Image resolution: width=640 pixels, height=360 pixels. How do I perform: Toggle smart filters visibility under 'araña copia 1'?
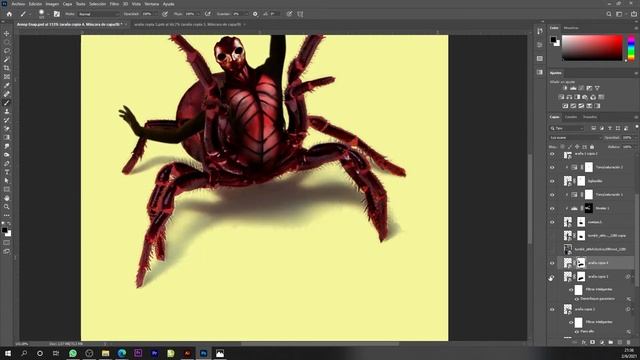point(571,290)
